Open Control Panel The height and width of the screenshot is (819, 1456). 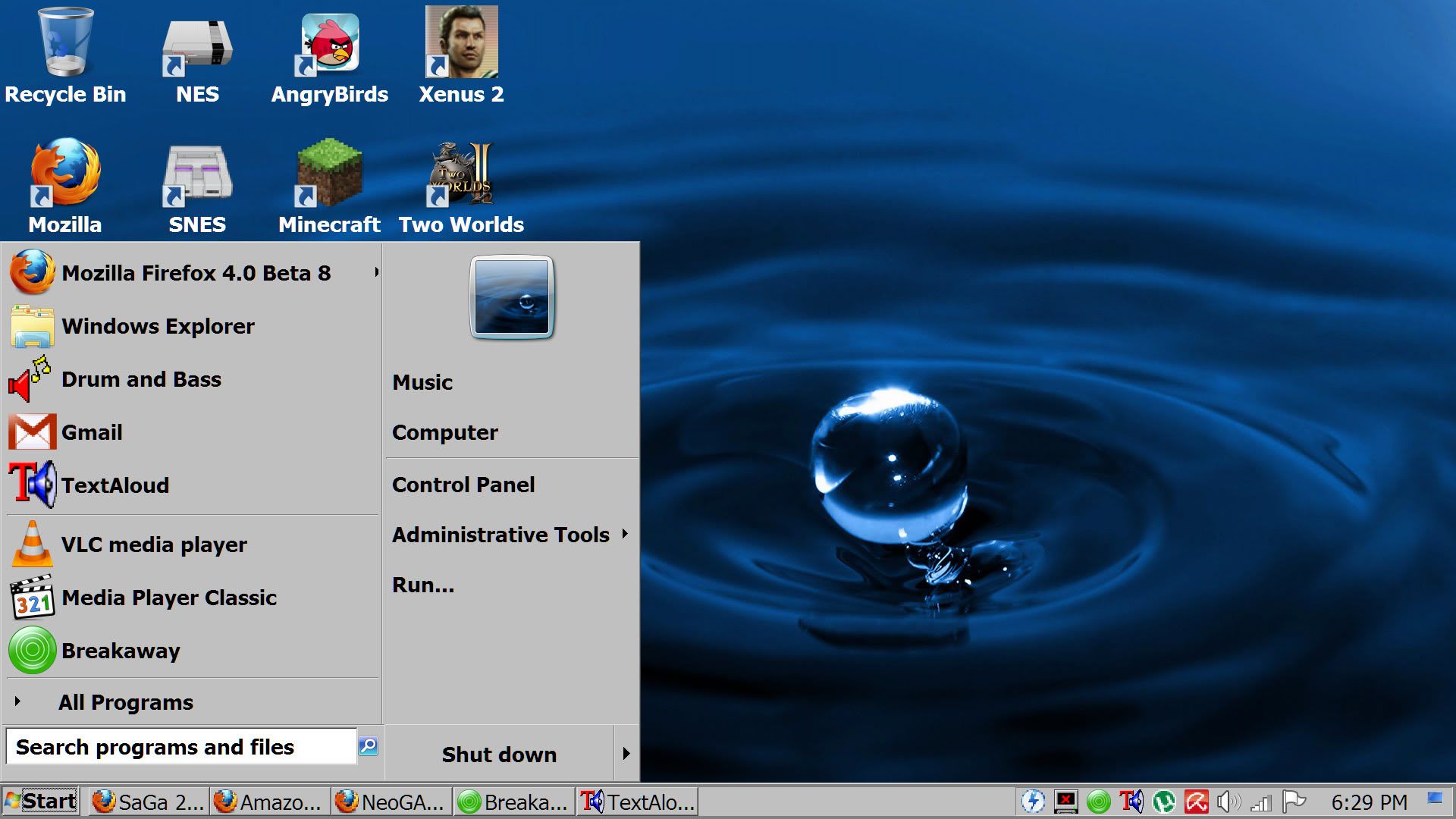pyautogui.click(x=512, y=485)
